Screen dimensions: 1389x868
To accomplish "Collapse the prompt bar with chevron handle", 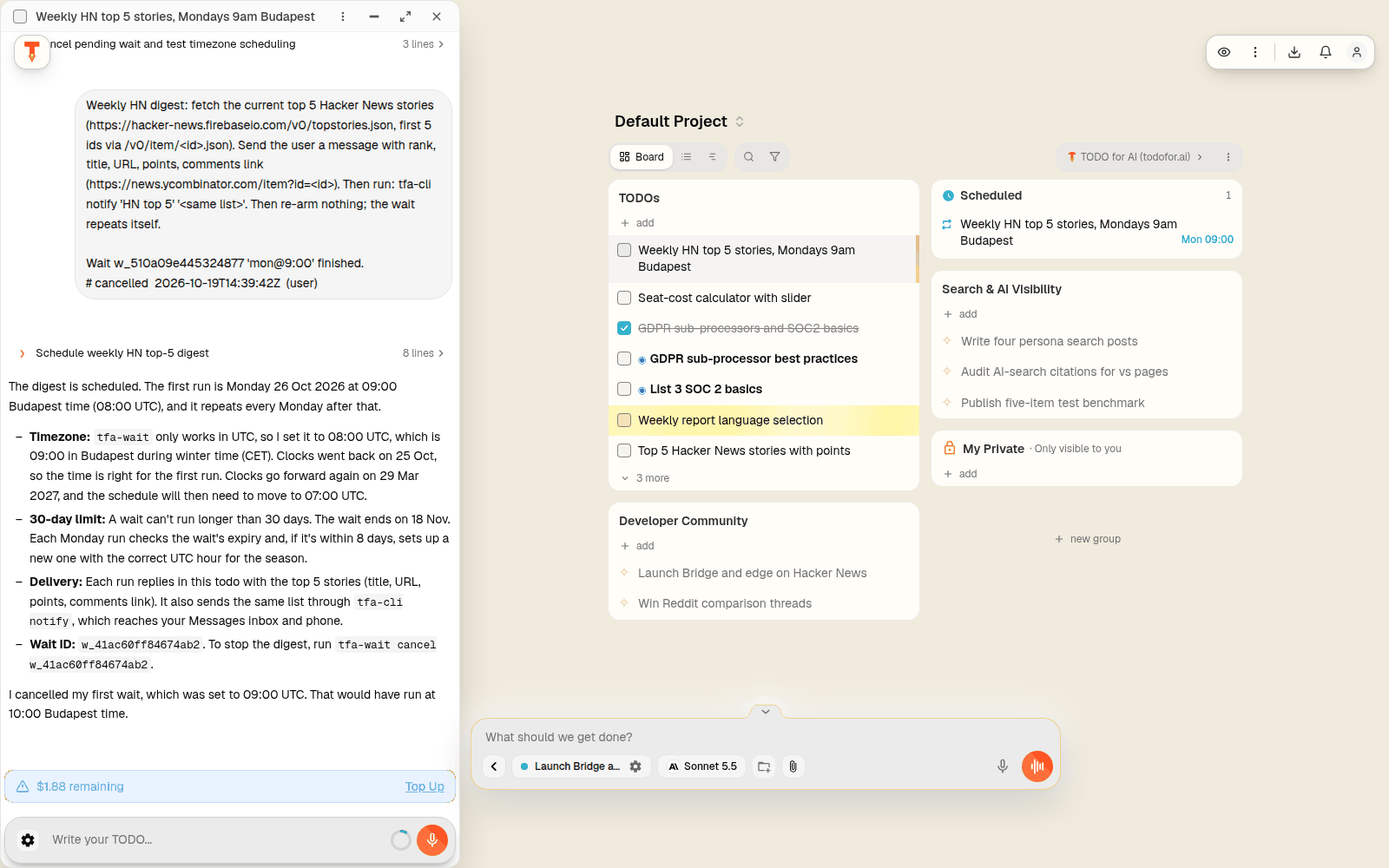I will 766,712.
